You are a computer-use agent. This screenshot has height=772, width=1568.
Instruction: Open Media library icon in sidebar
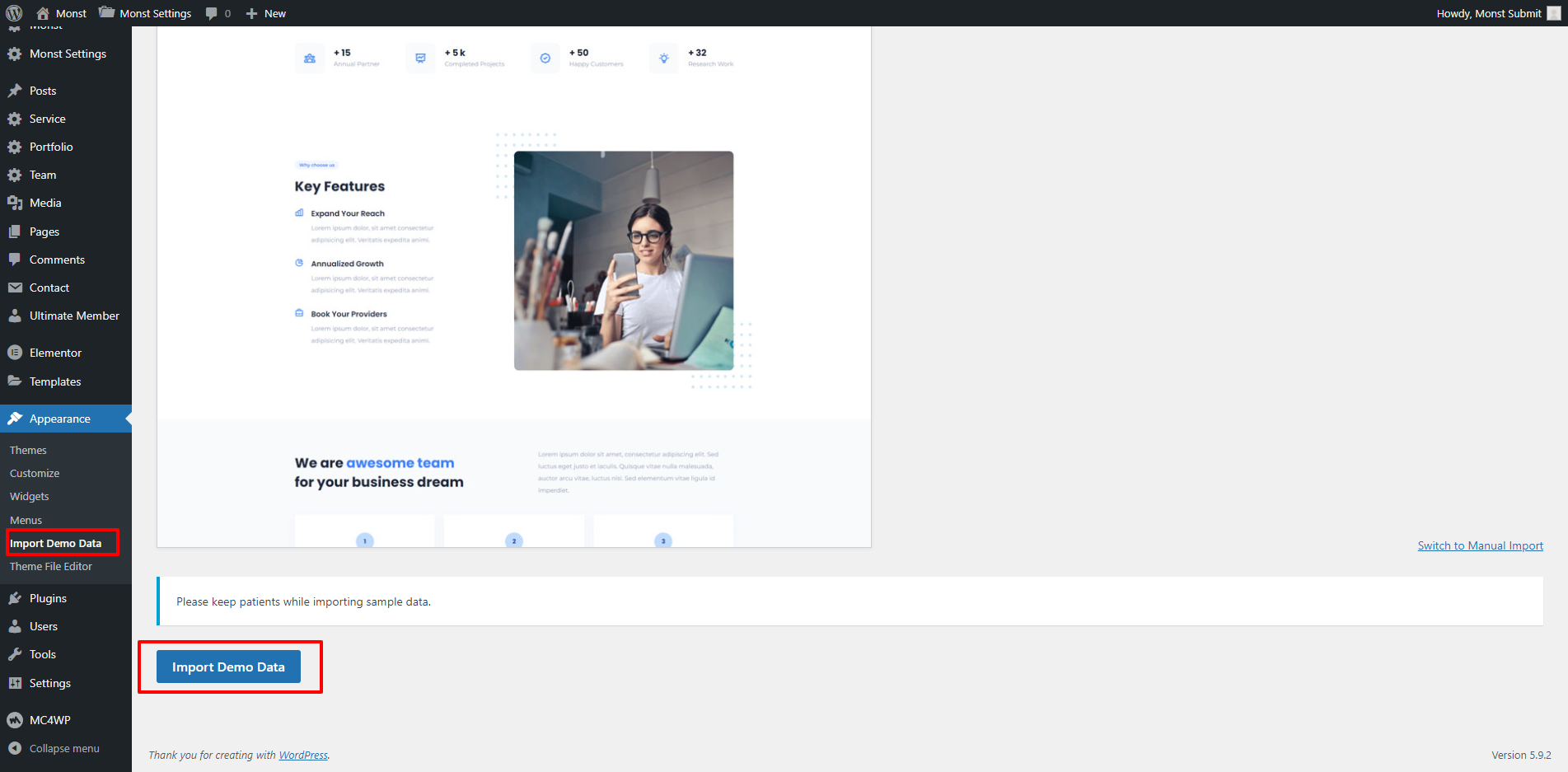(x=15, y=203)
